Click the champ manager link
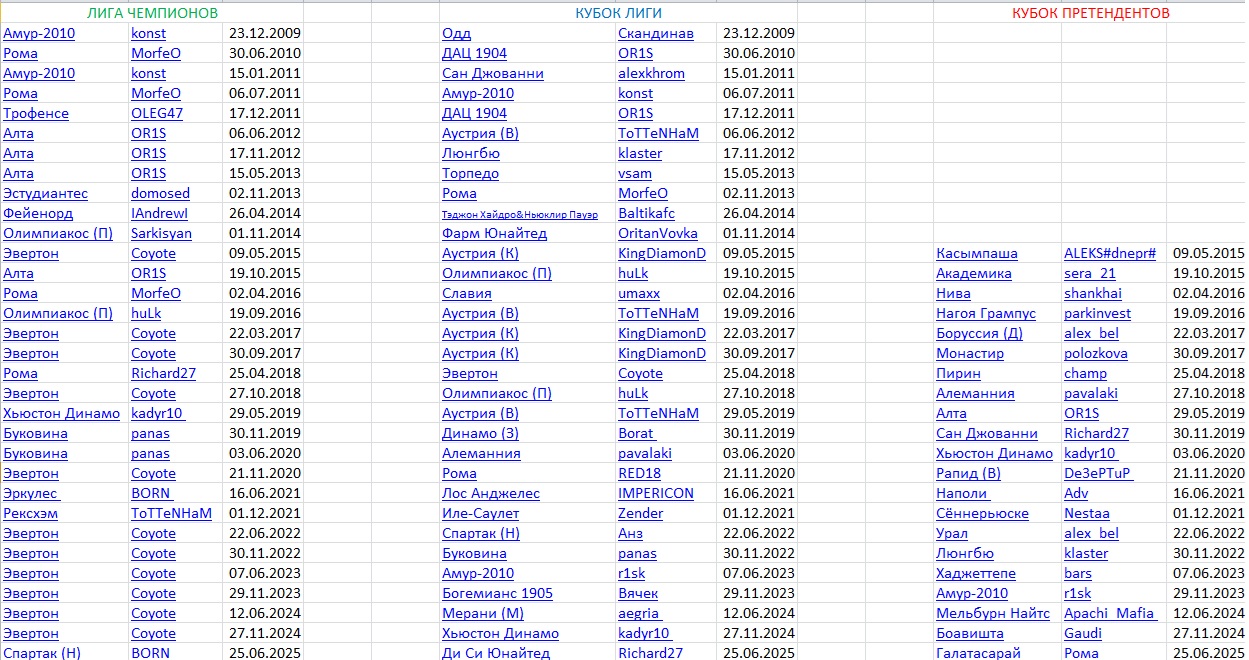1249x660 pixels. tap(1085, 373)
